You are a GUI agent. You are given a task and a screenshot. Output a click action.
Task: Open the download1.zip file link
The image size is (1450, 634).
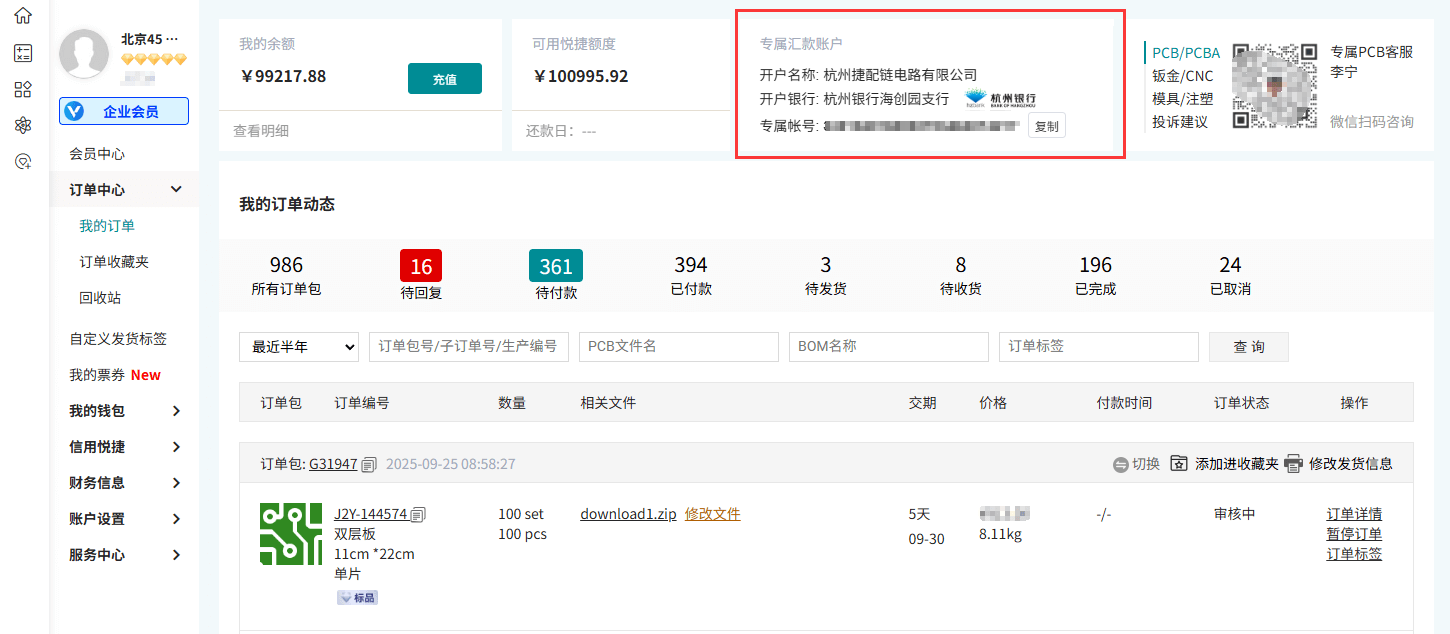coord(628,514)
